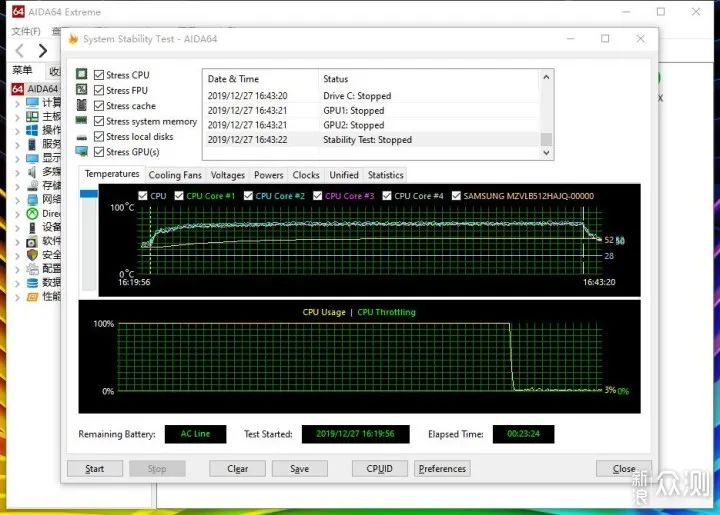Click the system memory RAM stick icon
This screenshot has height=515, width=720.
point(82,121)
